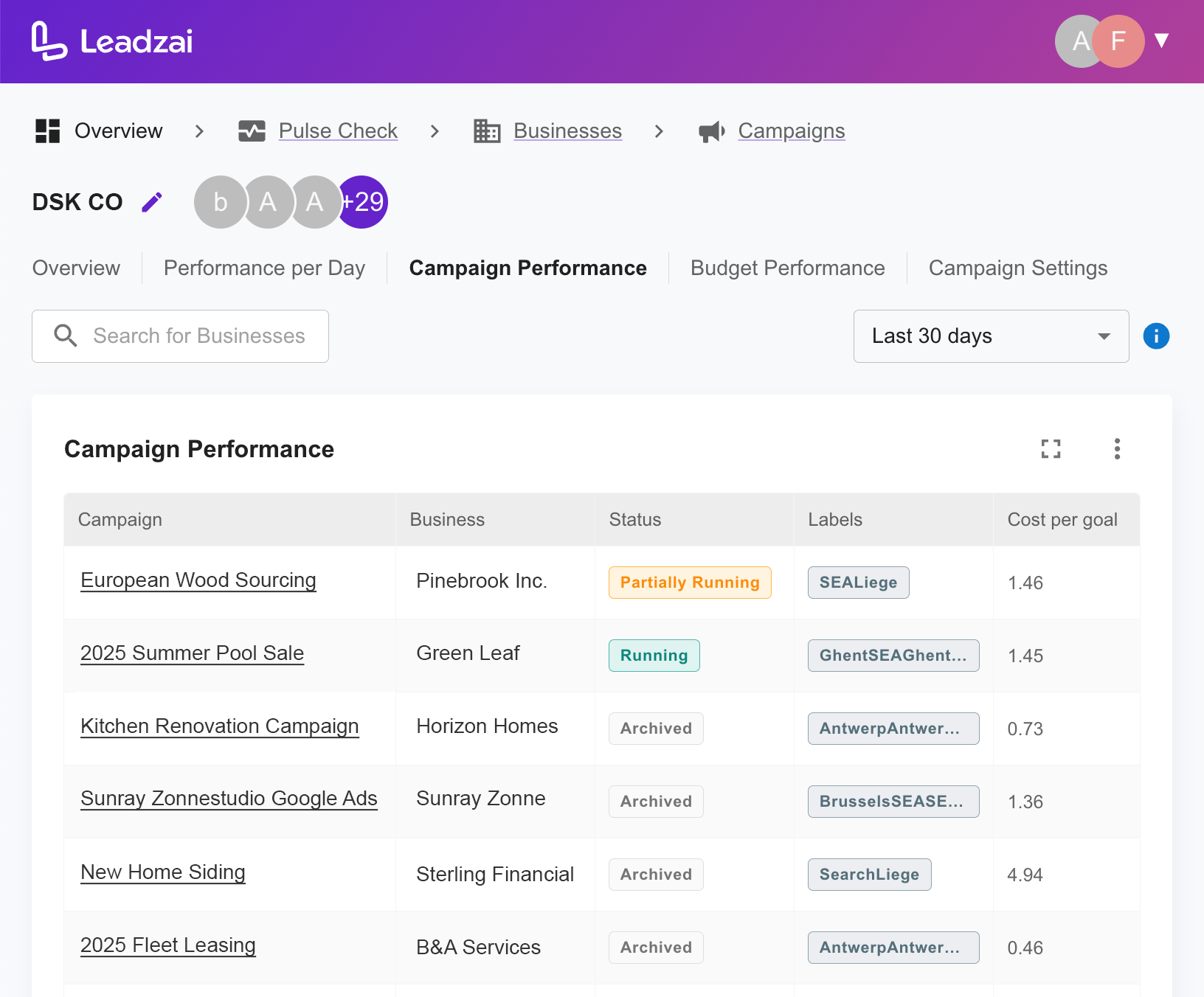The width and height of the screenshot is (1204, 997).
Task: Open the Businesses breadcrumb link
Action: point(567,131)
